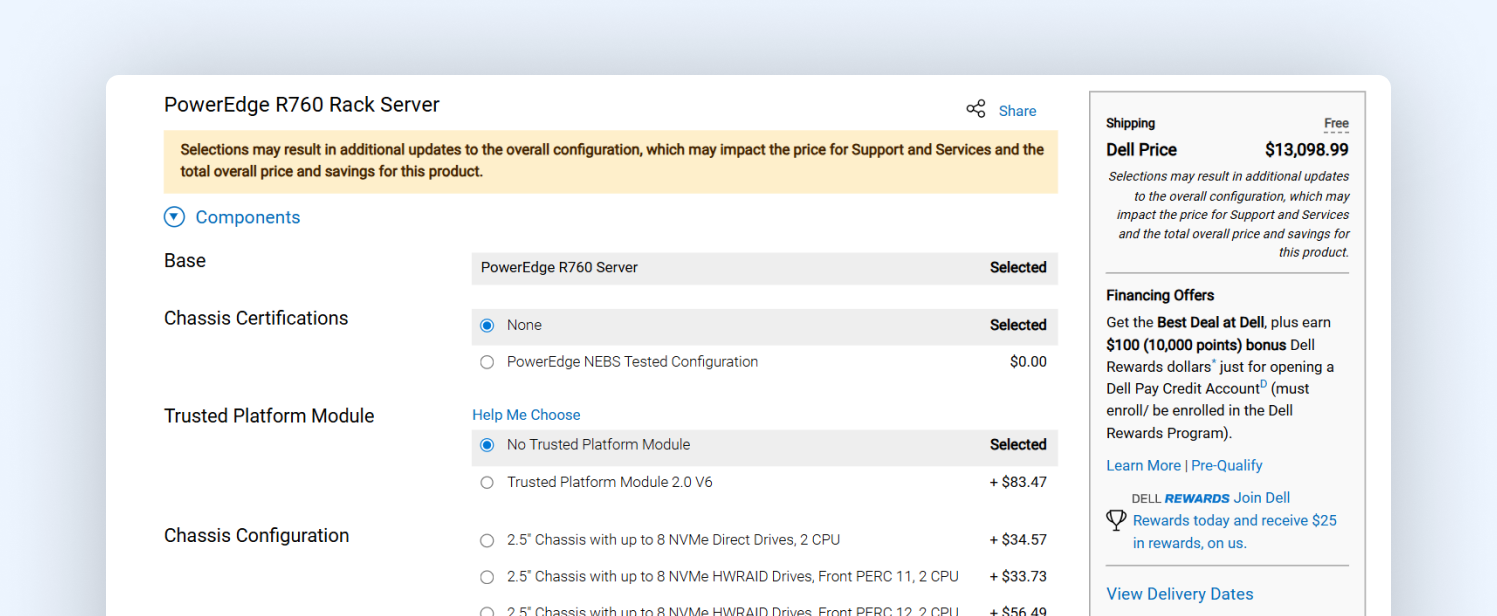
Task: Pick NVMe HWRAID Front PERC 11 chassis
Action: pos(487,577)
